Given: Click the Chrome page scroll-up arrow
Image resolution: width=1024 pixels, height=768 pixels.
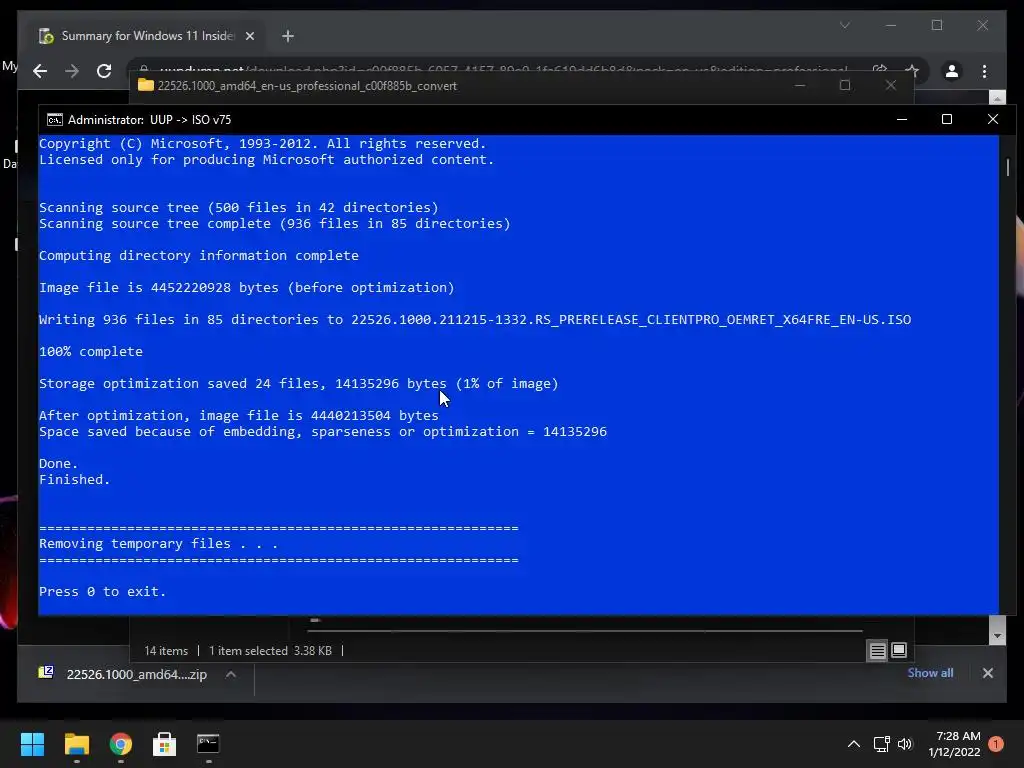Looking at the screenshot, I should click(997, 99).
